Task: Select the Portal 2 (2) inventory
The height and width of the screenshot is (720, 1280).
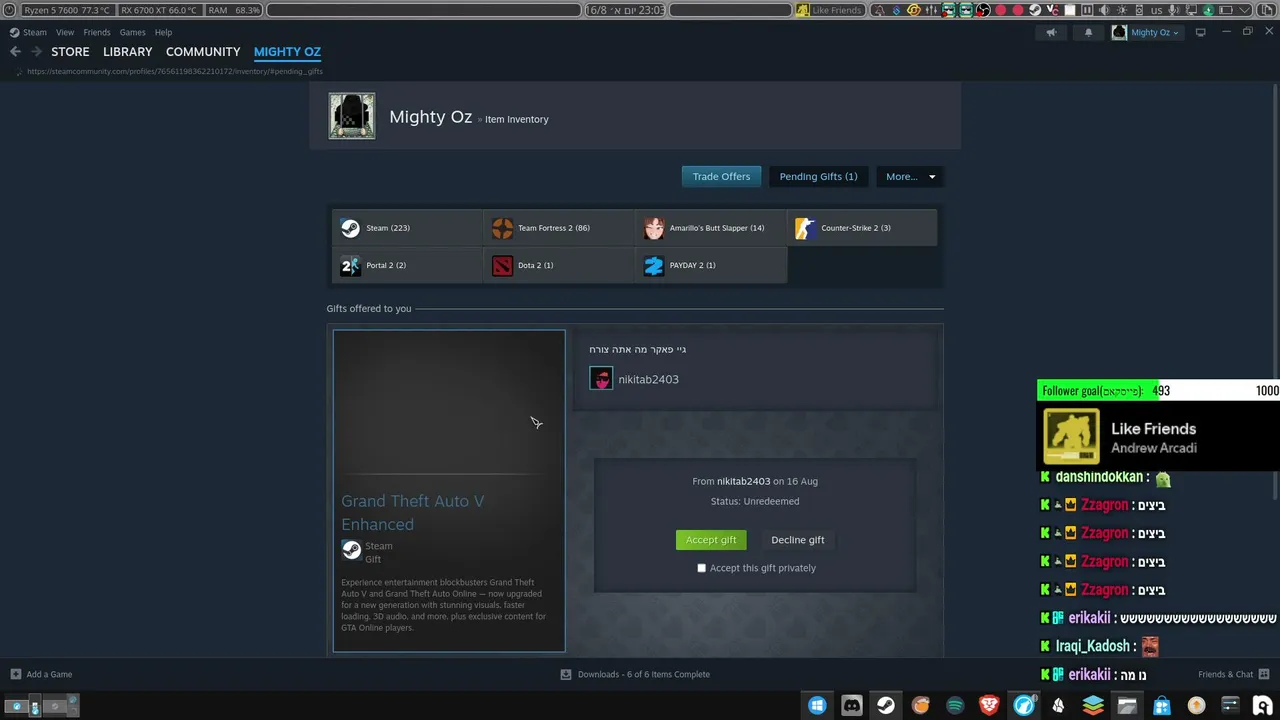Action: [x=407, y=265]
